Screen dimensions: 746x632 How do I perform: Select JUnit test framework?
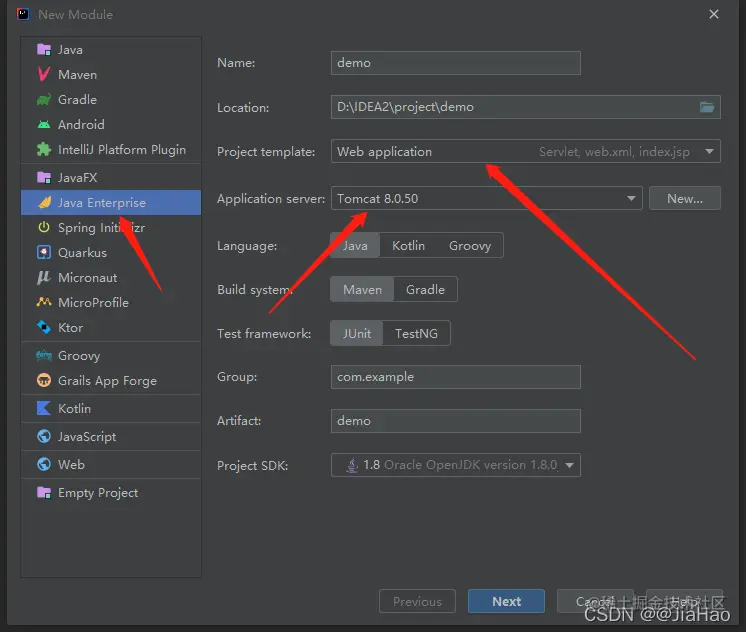(357, 333)
